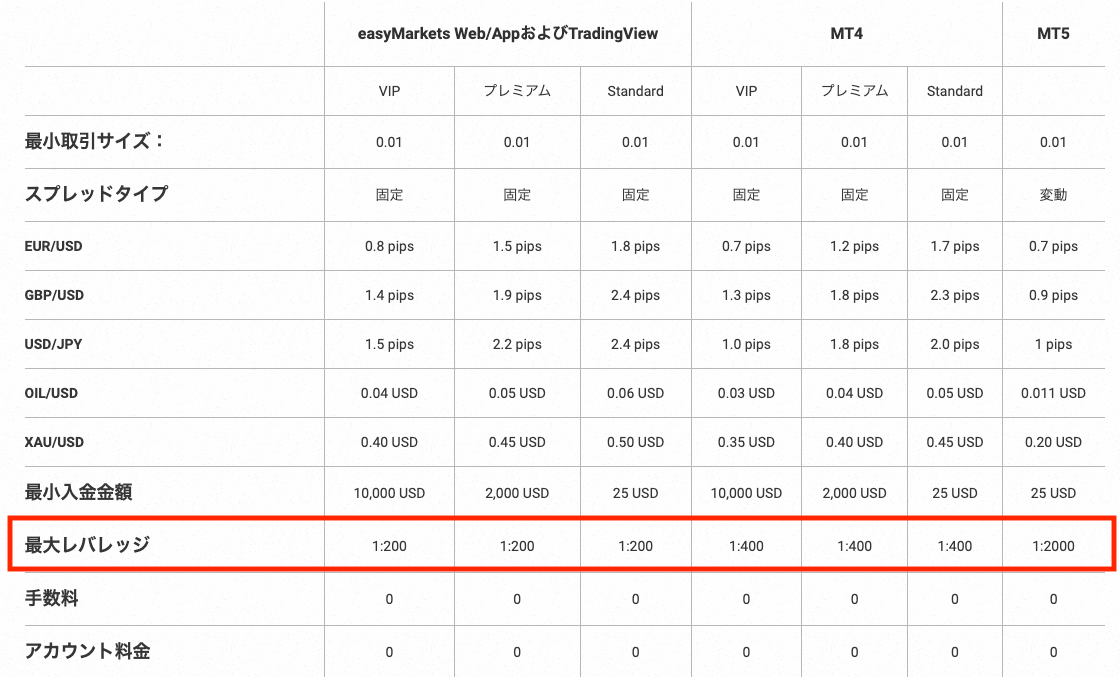
Task: Select the MT4 column header
Action: 846,34
